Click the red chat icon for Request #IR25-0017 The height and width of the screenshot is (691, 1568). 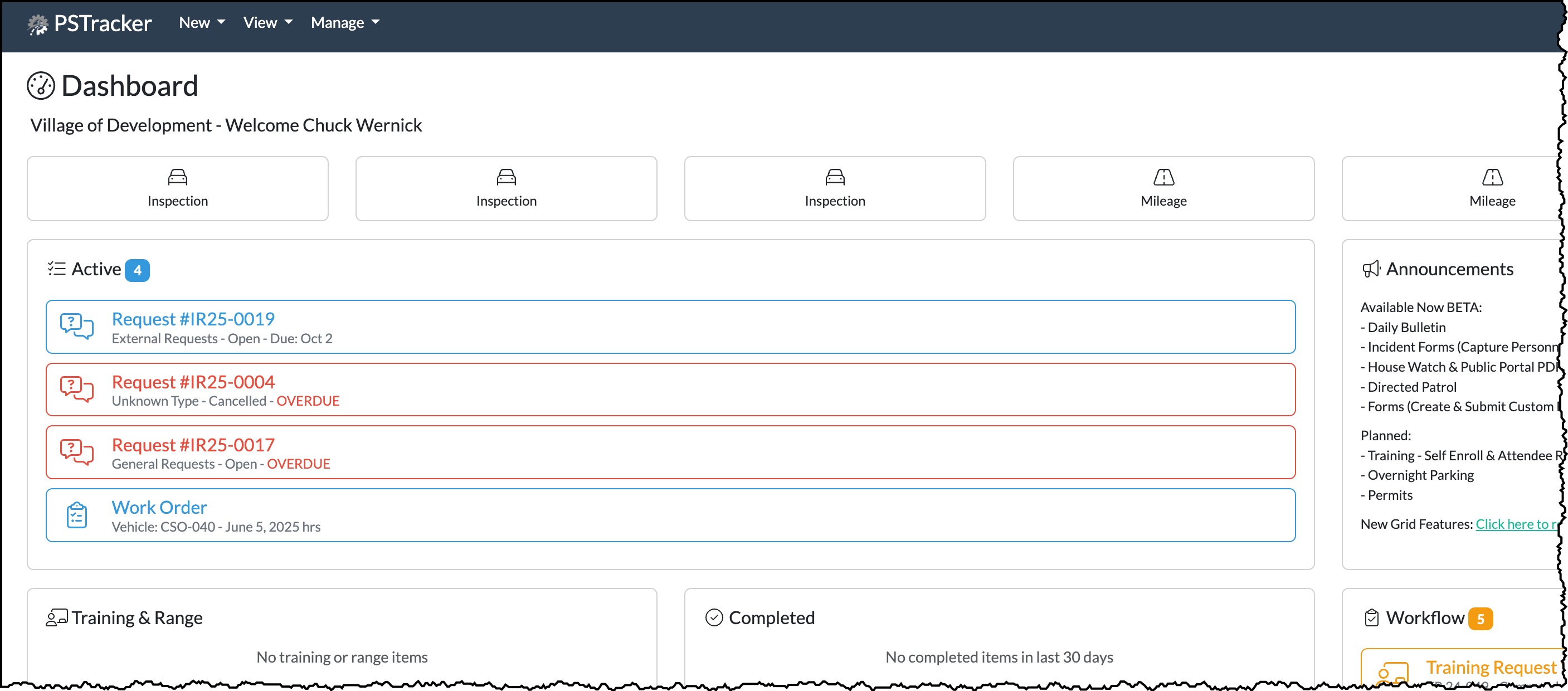(77, 452)
